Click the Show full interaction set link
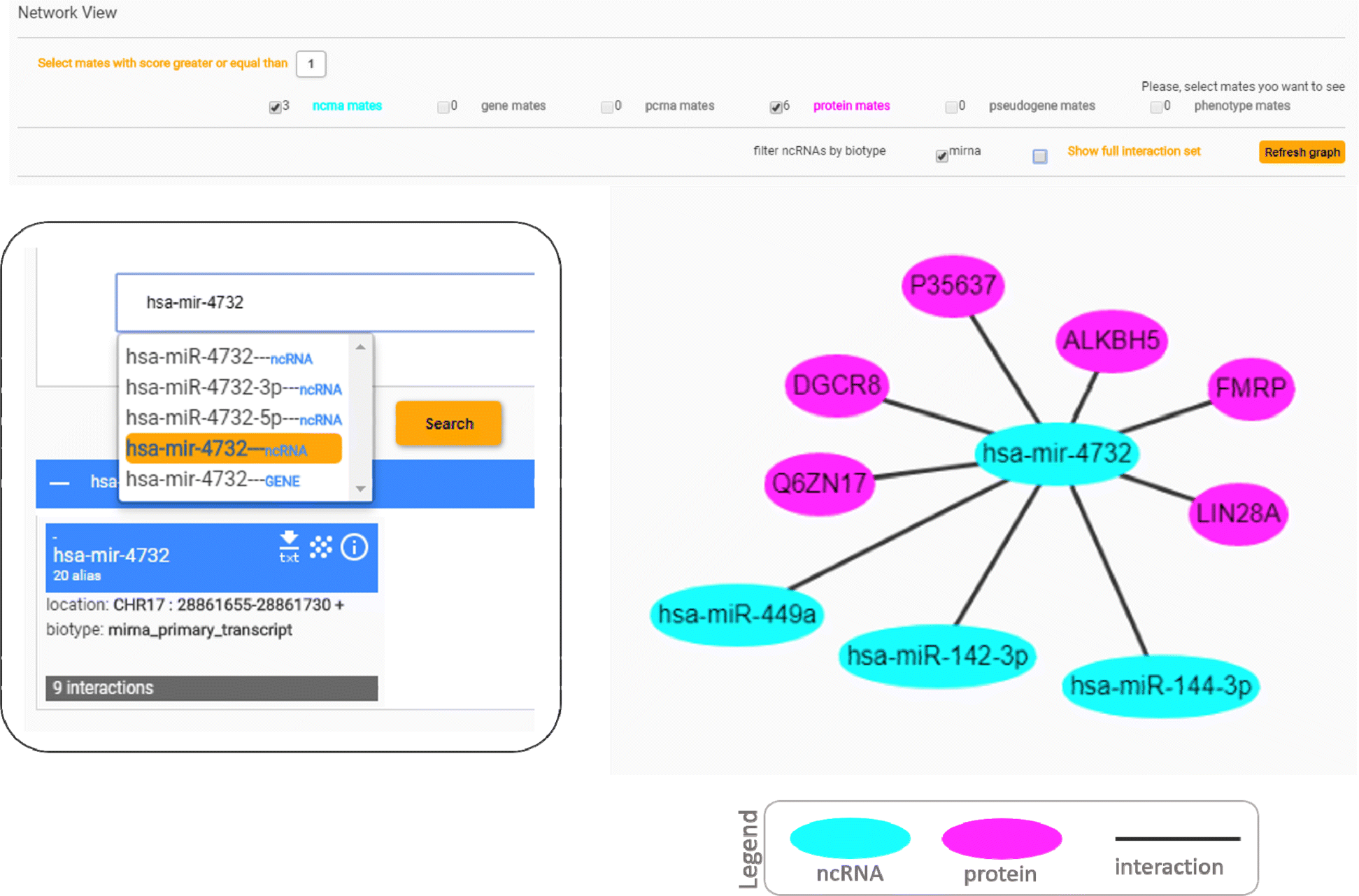This screenshot has height=896, width=1359. (x=1133, y=151)
